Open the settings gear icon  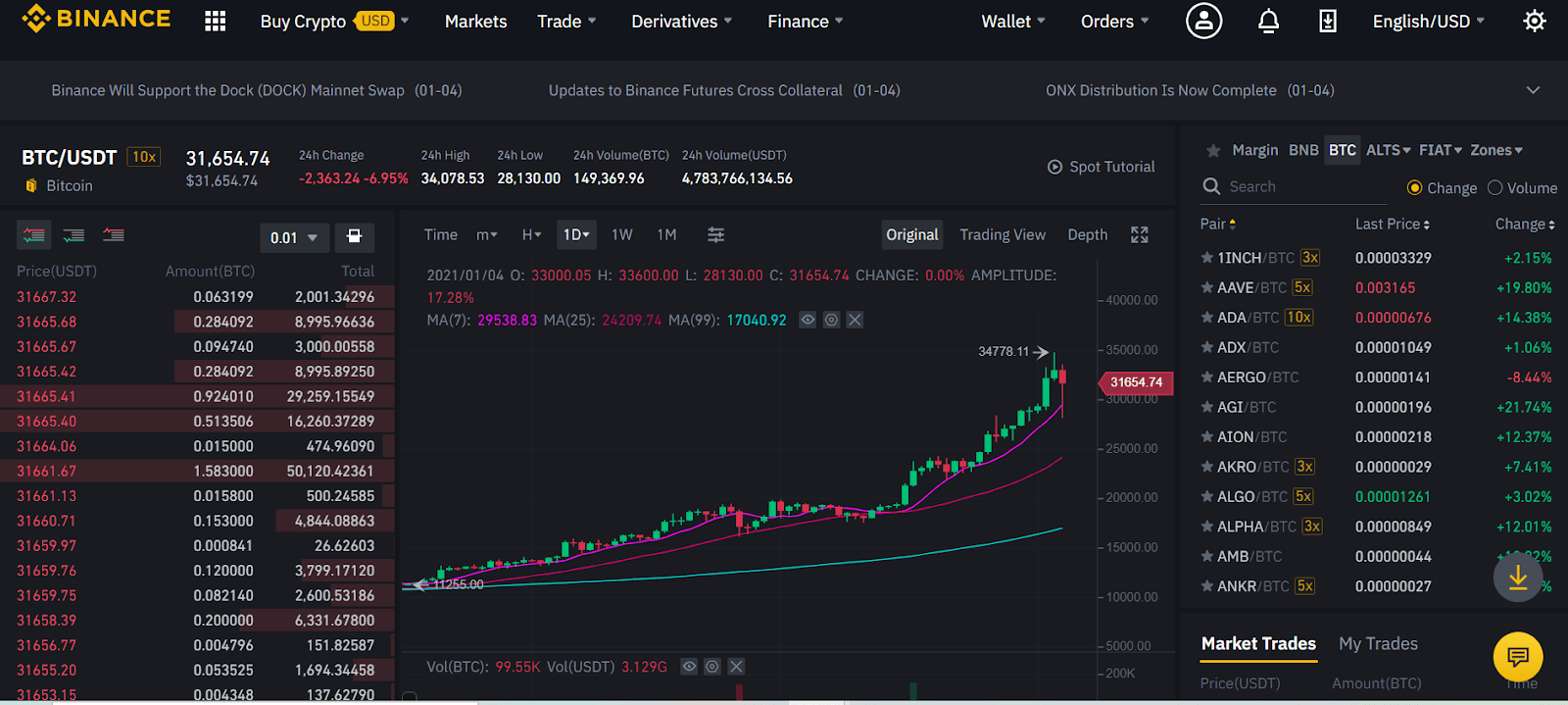coord(1535,21)
